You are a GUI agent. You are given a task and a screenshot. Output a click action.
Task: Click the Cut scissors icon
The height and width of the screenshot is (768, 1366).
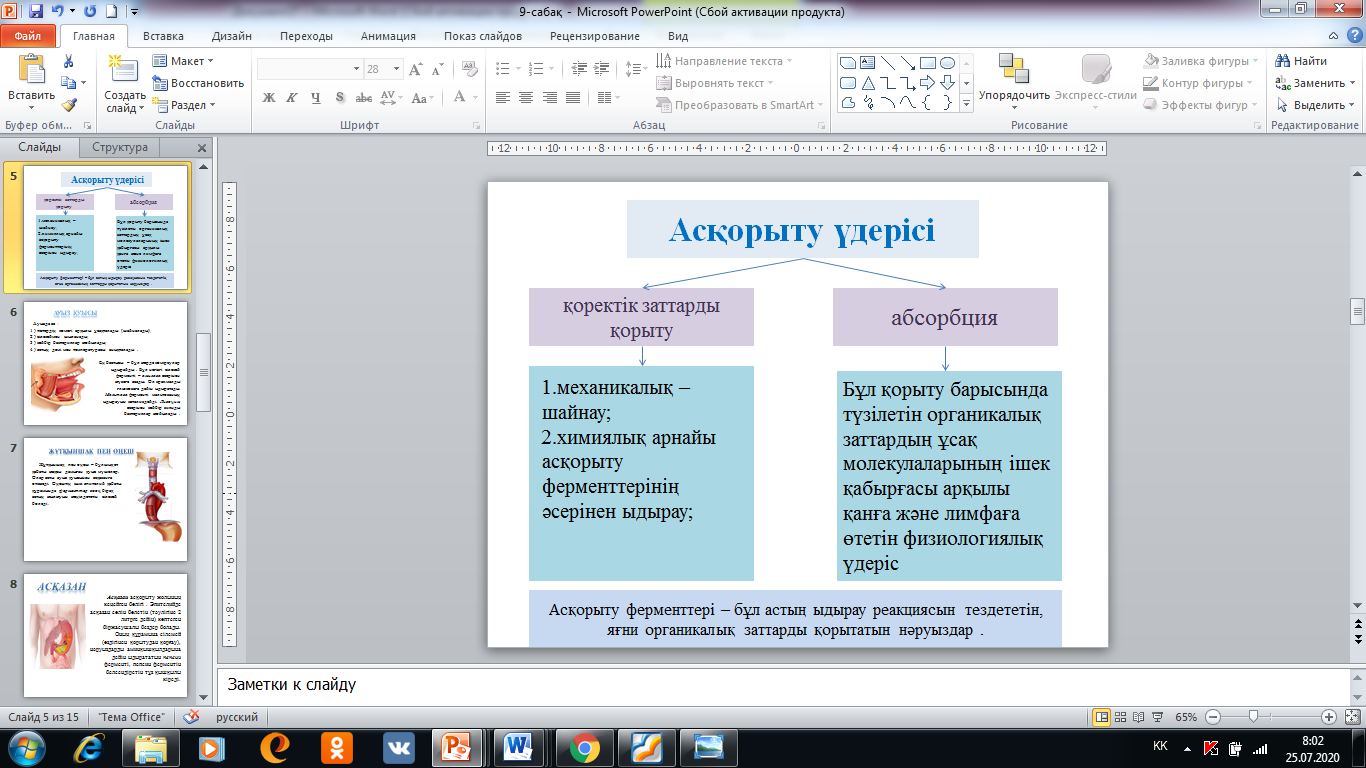coord(68,61)
